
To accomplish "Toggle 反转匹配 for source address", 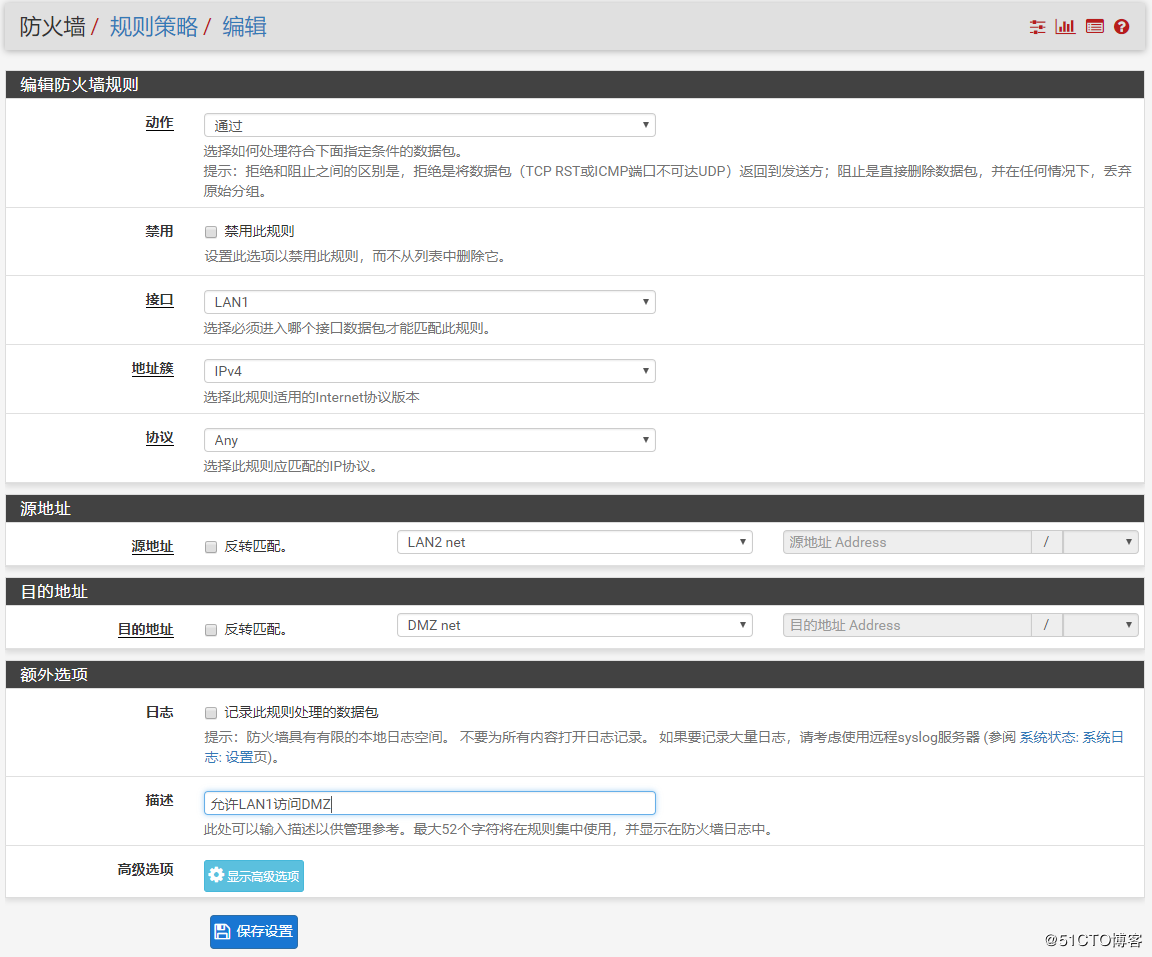I will pyautogui.click(x=211, y=547).
